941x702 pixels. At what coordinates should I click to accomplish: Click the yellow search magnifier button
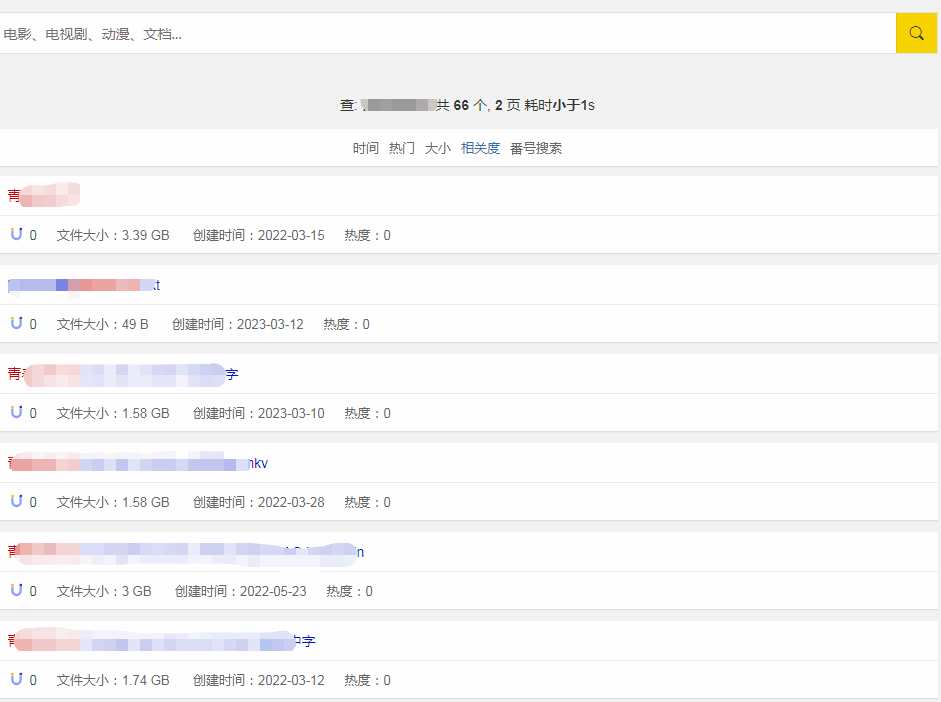click(916, 33)
